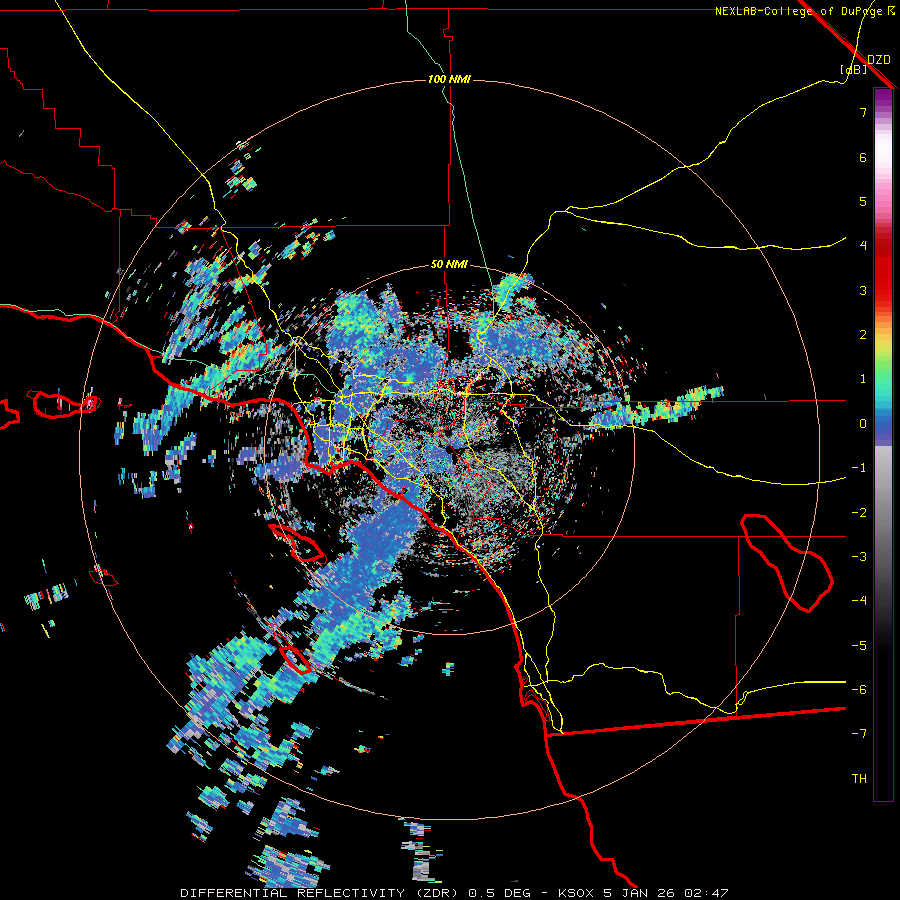
Task: Click the 0 value on the color scale
Action: 863,424
